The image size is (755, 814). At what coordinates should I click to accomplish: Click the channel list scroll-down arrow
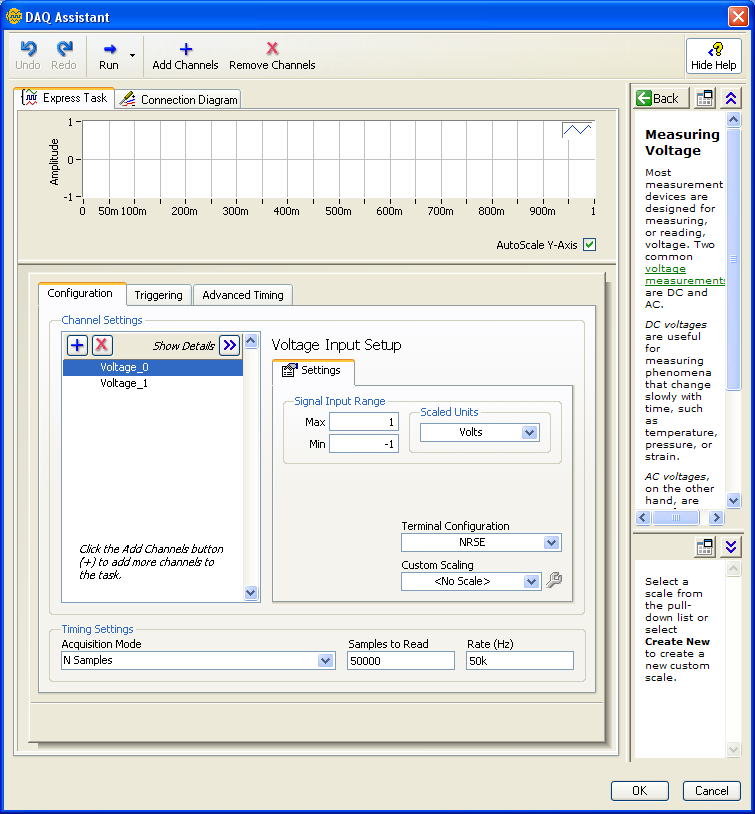point(251,592)
